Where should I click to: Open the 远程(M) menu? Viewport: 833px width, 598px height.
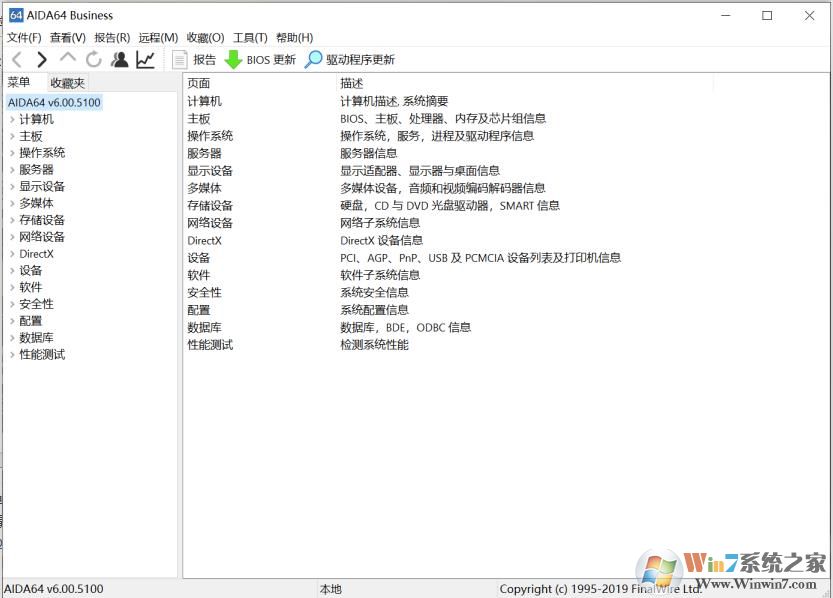click(x=158, y=38)
